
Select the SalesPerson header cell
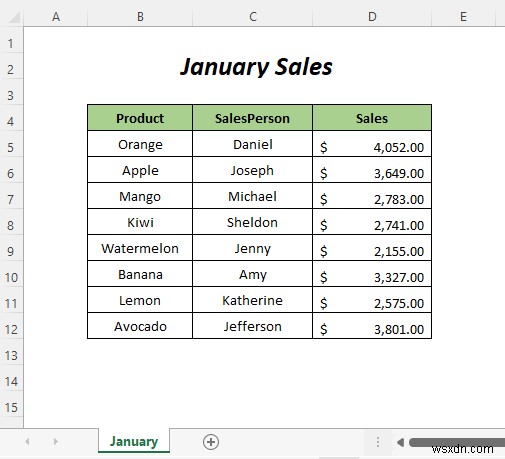pyautogui.click(x=252, y=118)
